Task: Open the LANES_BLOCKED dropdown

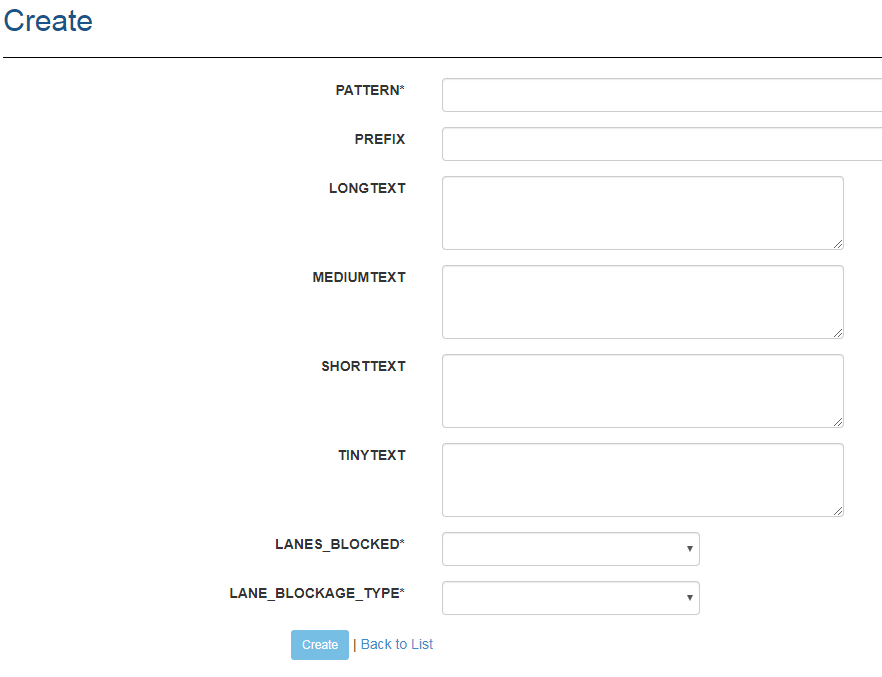Action: tap(570, 549)
